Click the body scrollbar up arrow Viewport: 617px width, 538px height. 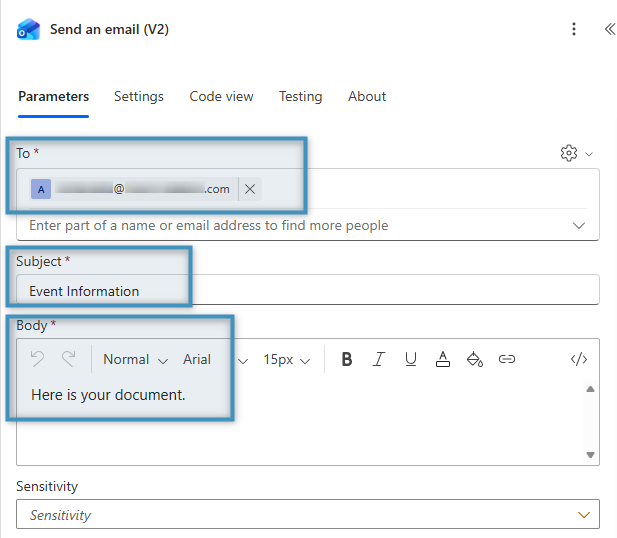590,389
